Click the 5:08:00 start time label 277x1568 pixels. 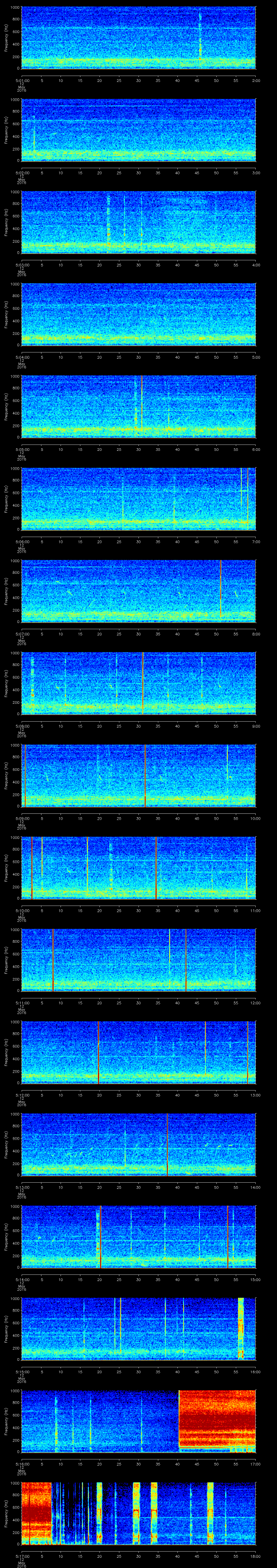pos(22,726)
